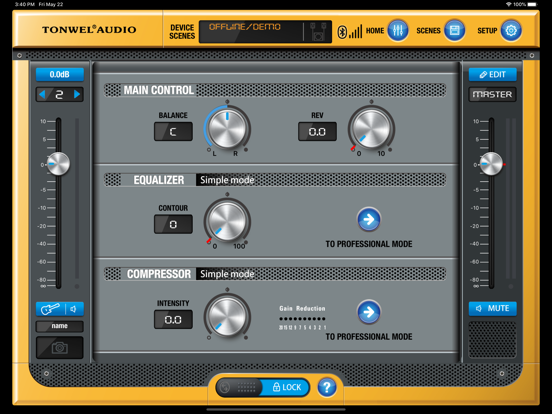Click the Contour value field

click(173, 224)
